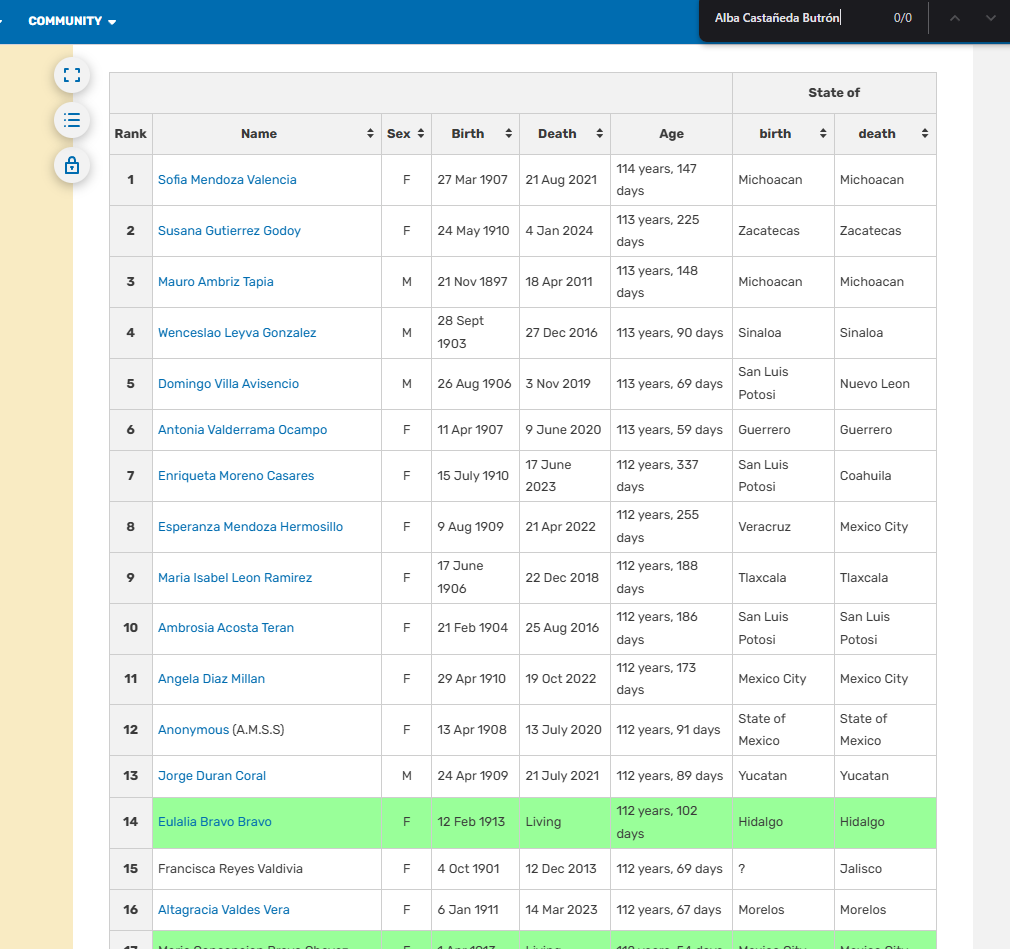Open Ambrosia Acosta Teran link

click(226, 628)
